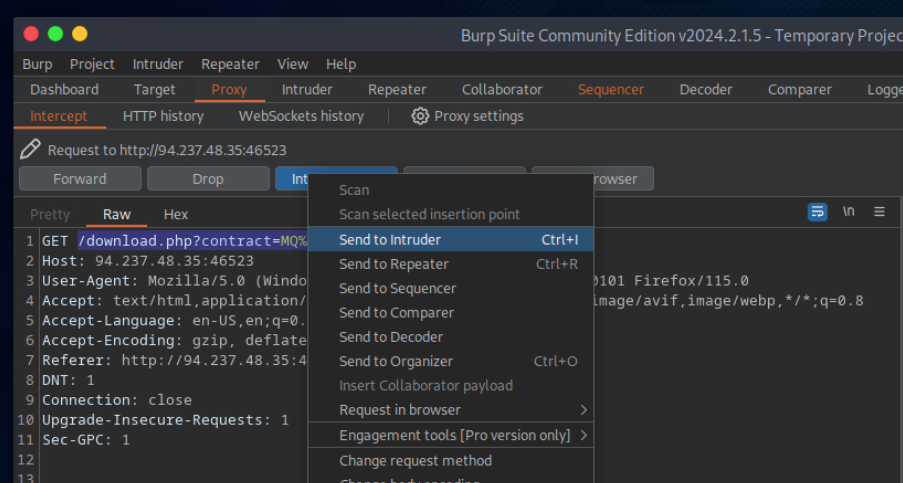This screenshot has width=903, height=483.
Task: Click the yellow macOS minimize button
Action: click(x=55, y=34)
